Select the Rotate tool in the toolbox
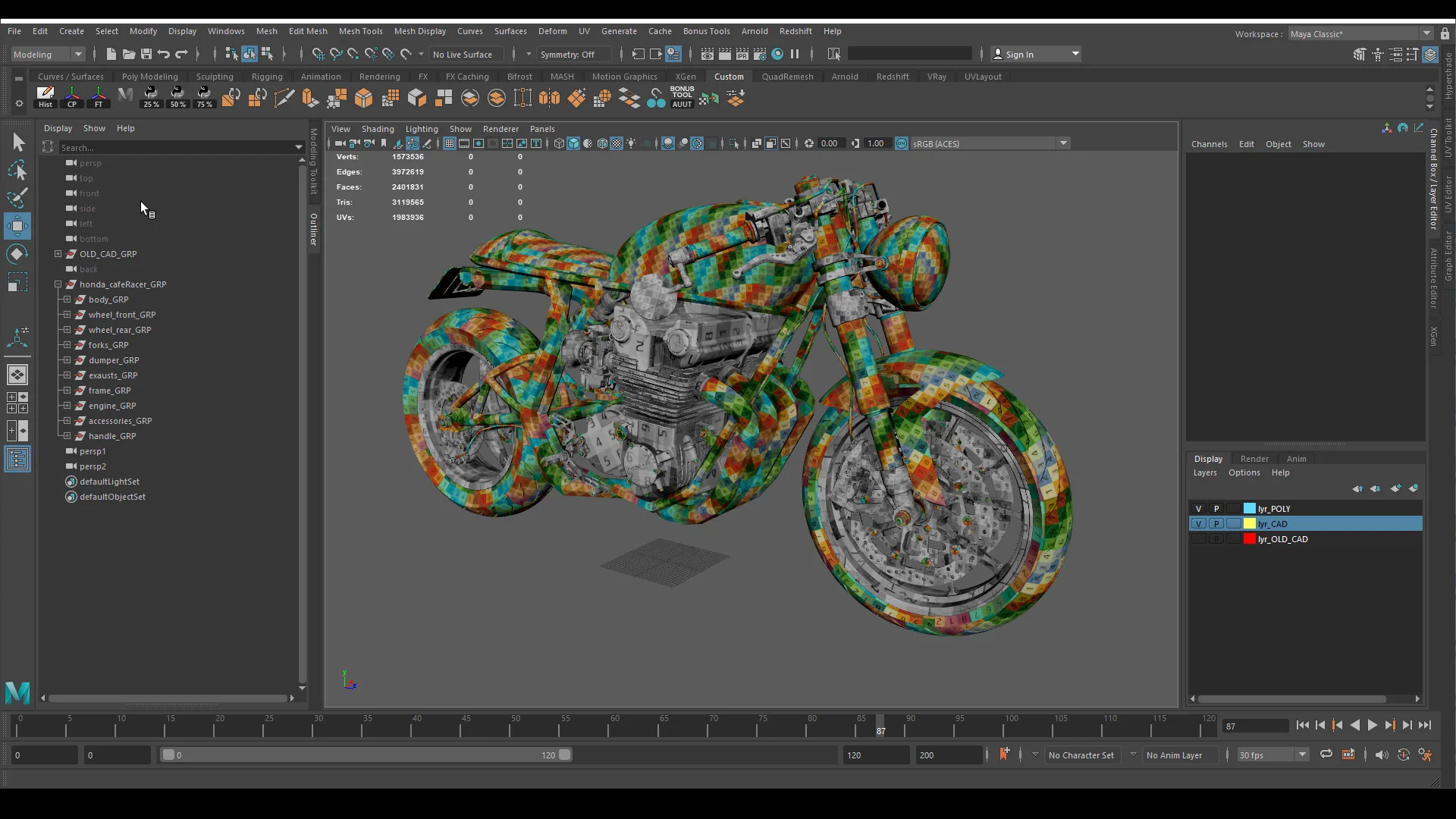Screen dimensions: 1456x819 (x=17, y=253)
